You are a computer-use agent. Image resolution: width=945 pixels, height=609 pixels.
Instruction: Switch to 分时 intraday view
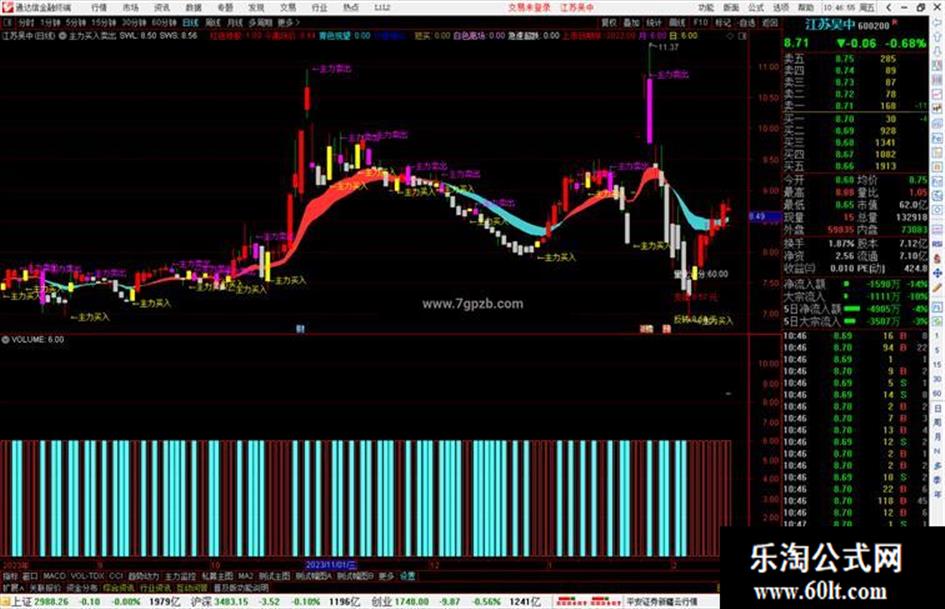pyautogui.click(x=26, y=22)
